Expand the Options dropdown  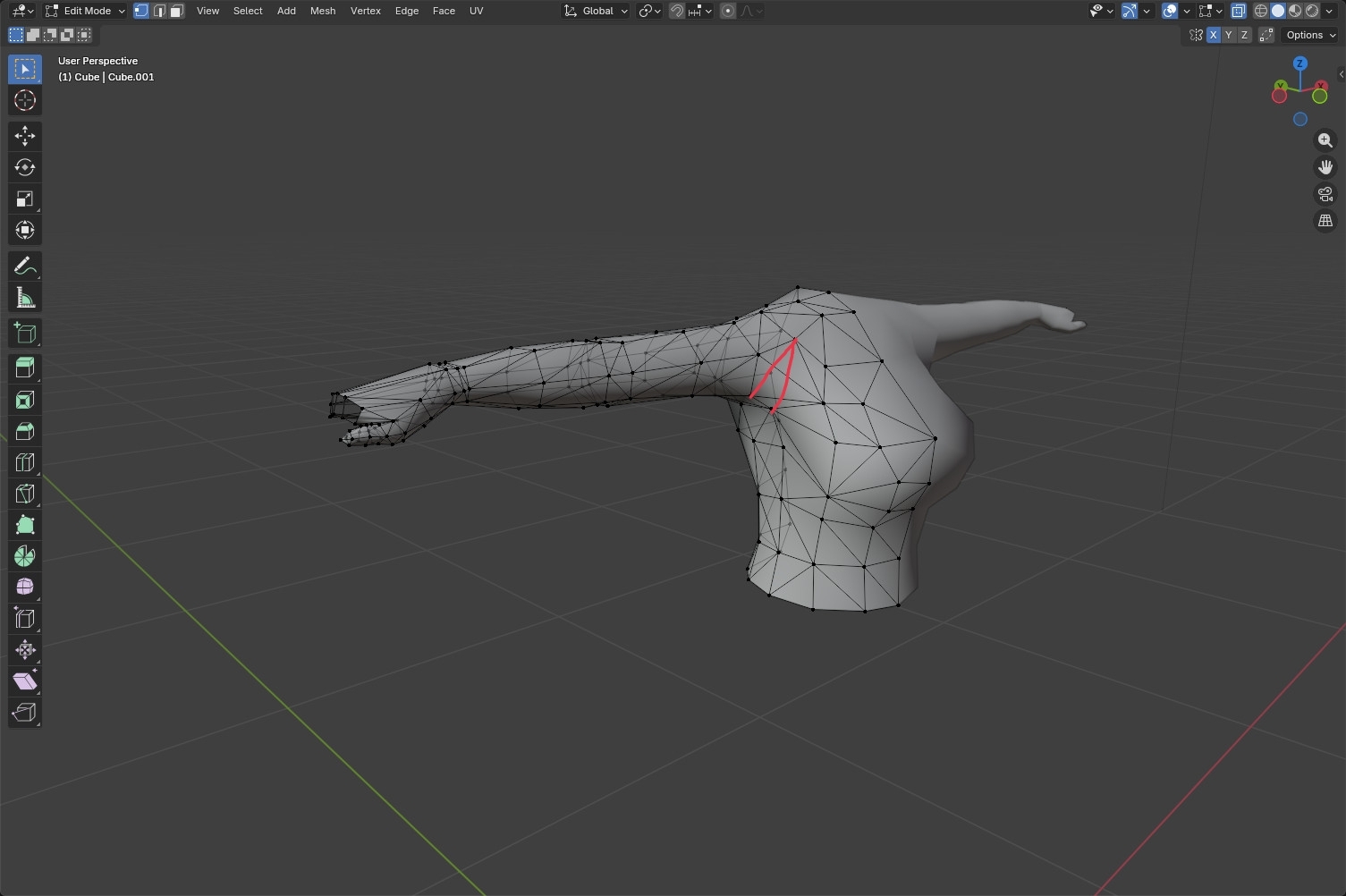tap(1310, 35)
